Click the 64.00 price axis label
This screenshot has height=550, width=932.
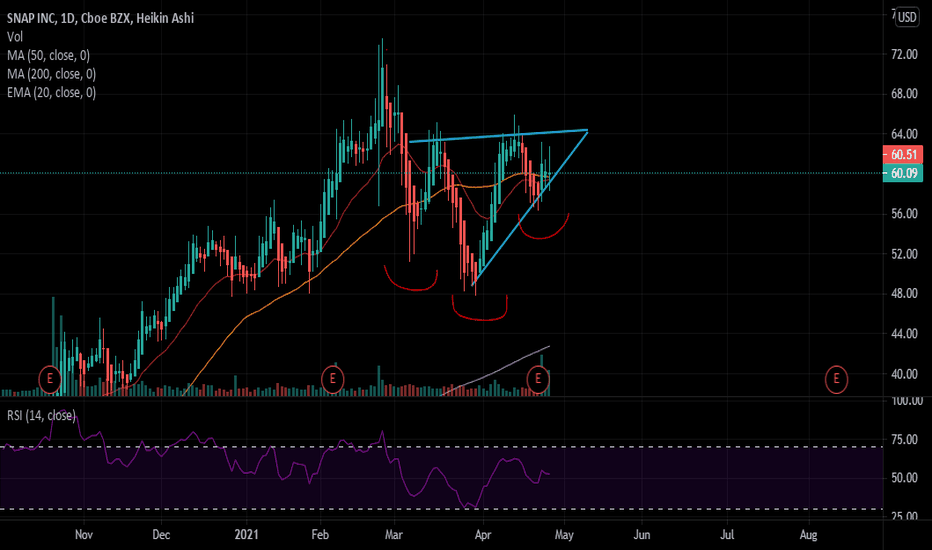point(904,134)
